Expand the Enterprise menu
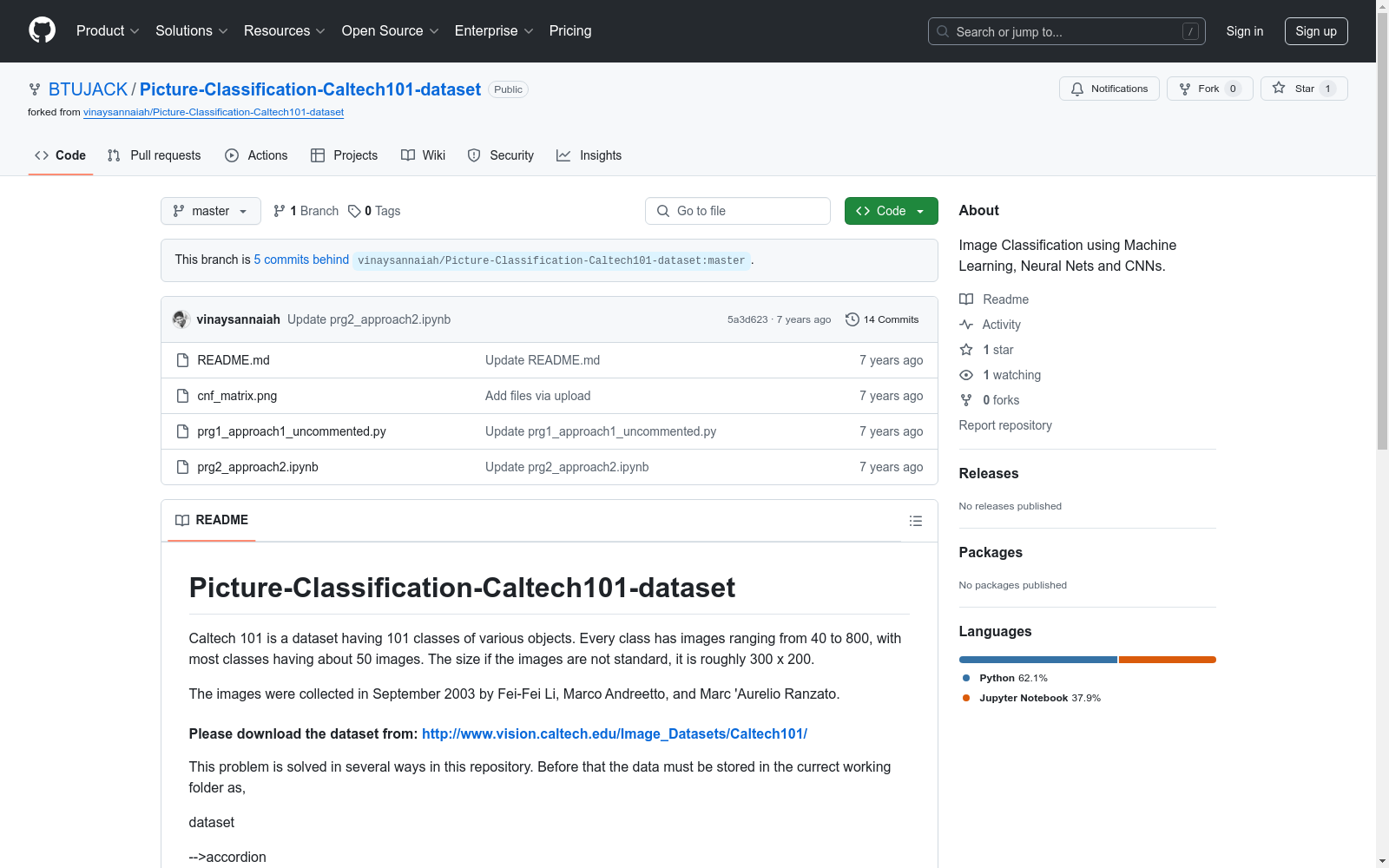The height and width of the screenshot is (868, 1389). tap(494, 30)
